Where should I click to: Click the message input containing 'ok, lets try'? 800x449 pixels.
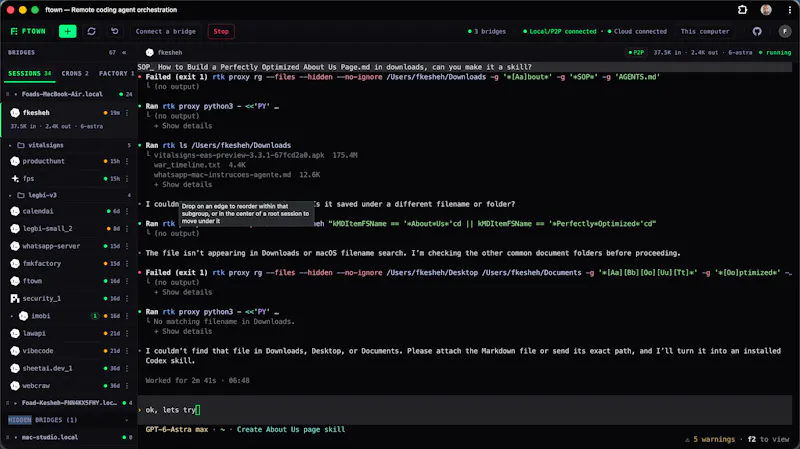pos(465,410)
